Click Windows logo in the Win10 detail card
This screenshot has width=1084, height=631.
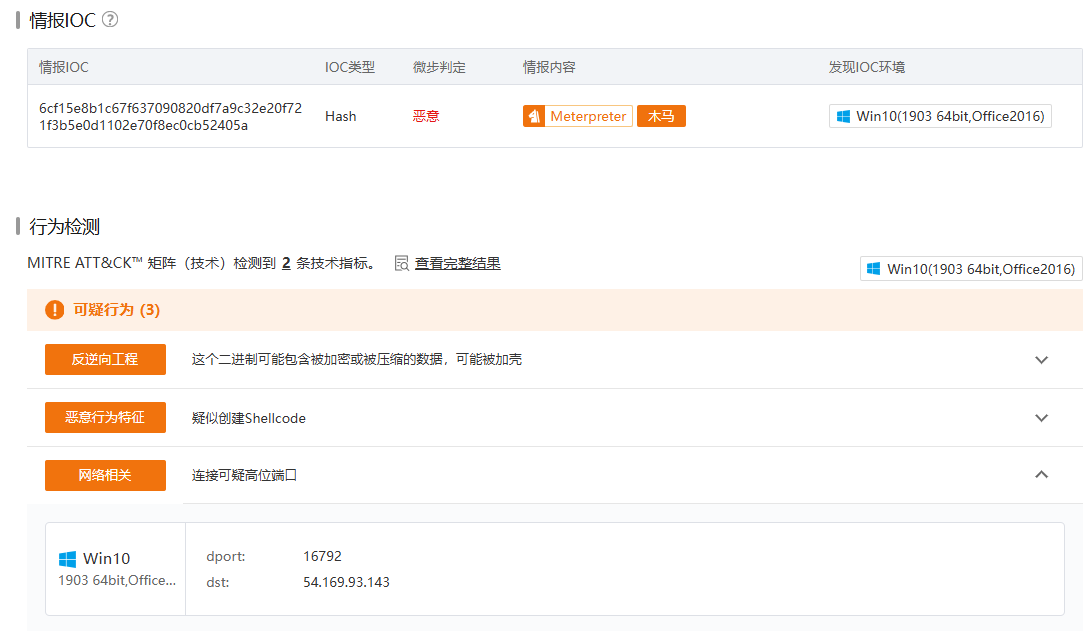[68, 559]
